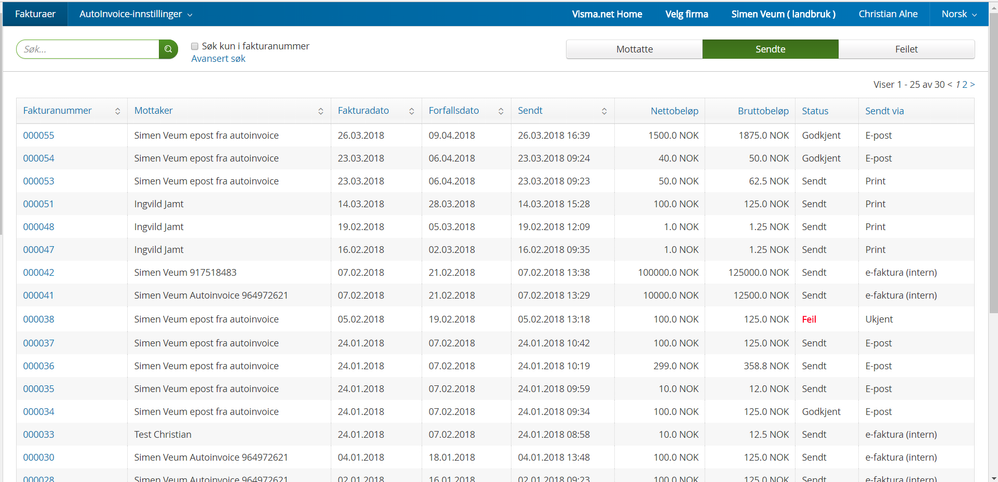998x482 pixels.
Task: Switch to the Feilet tab
Action: (x=906, y=49)
